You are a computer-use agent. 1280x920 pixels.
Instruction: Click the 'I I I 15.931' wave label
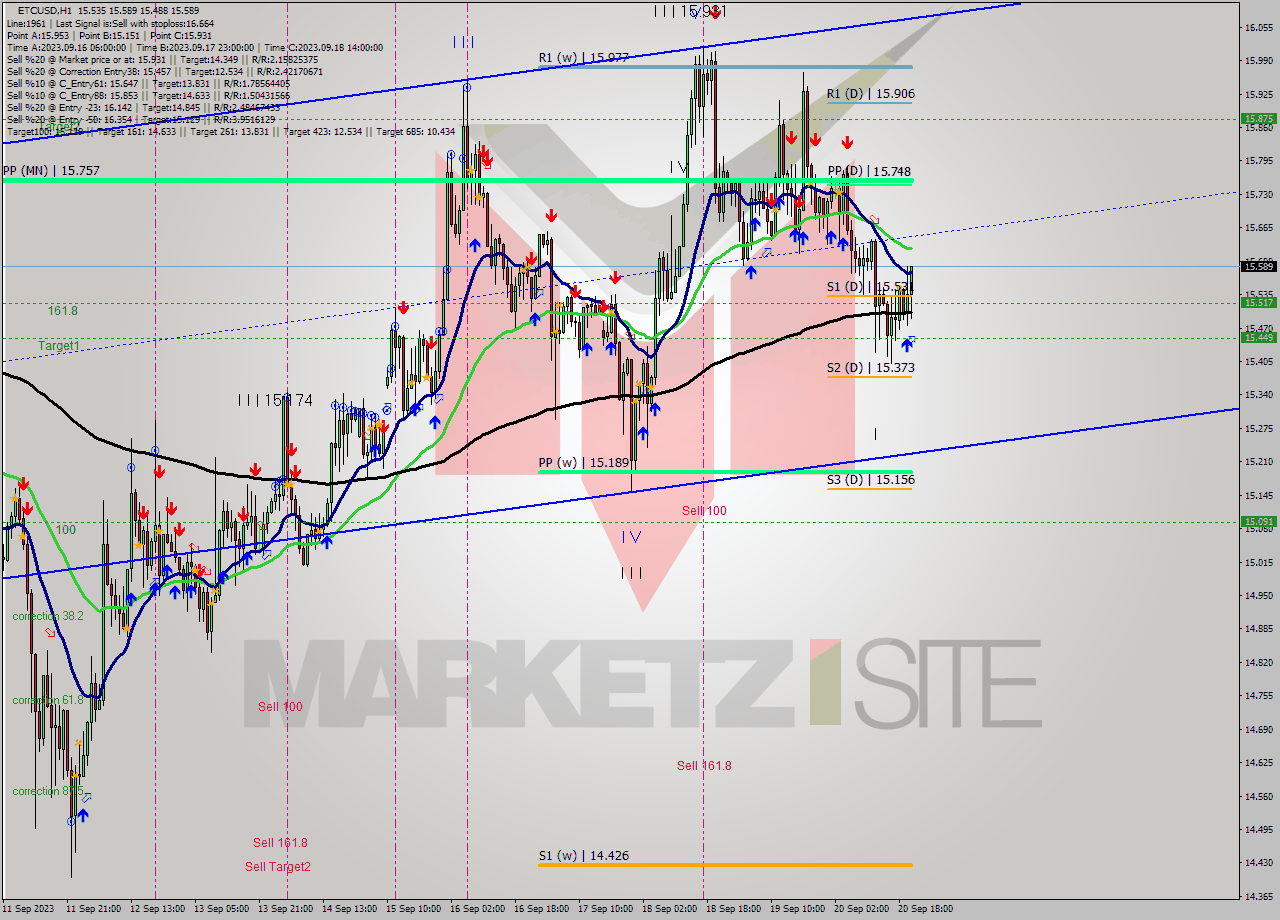coord(690,10)
